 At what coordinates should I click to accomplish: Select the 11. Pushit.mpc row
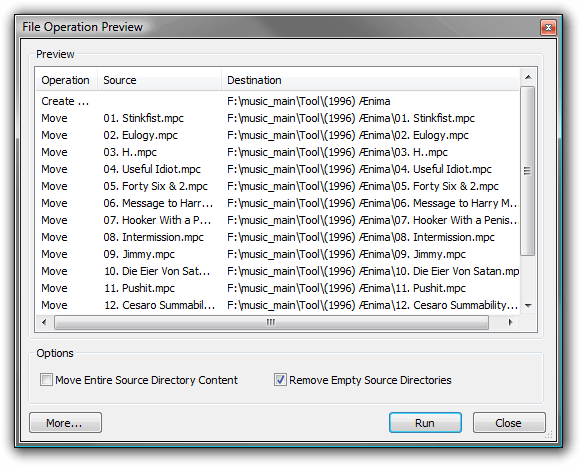(x=278, y=288)
